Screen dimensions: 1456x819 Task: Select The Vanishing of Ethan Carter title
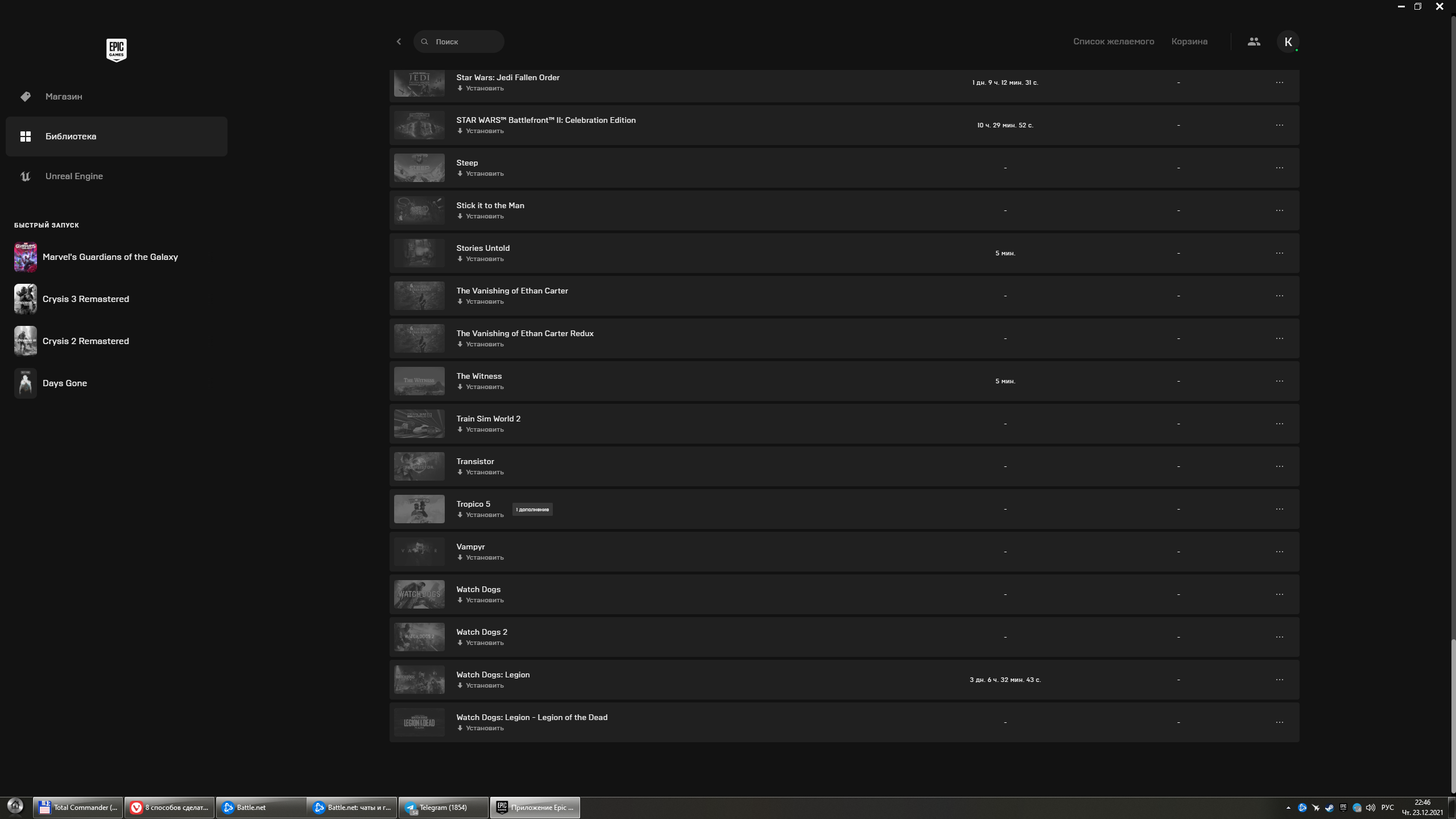(512, 291)
